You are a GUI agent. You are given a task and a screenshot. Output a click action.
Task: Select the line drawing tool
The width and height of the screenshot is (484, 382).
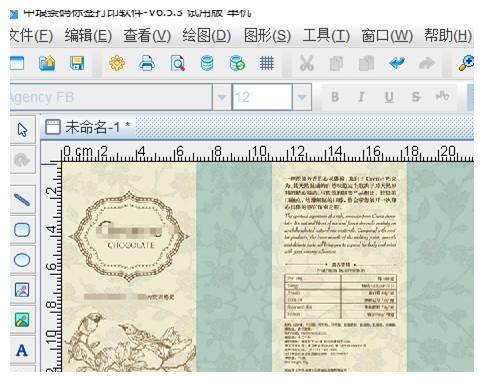coord(22,200)
